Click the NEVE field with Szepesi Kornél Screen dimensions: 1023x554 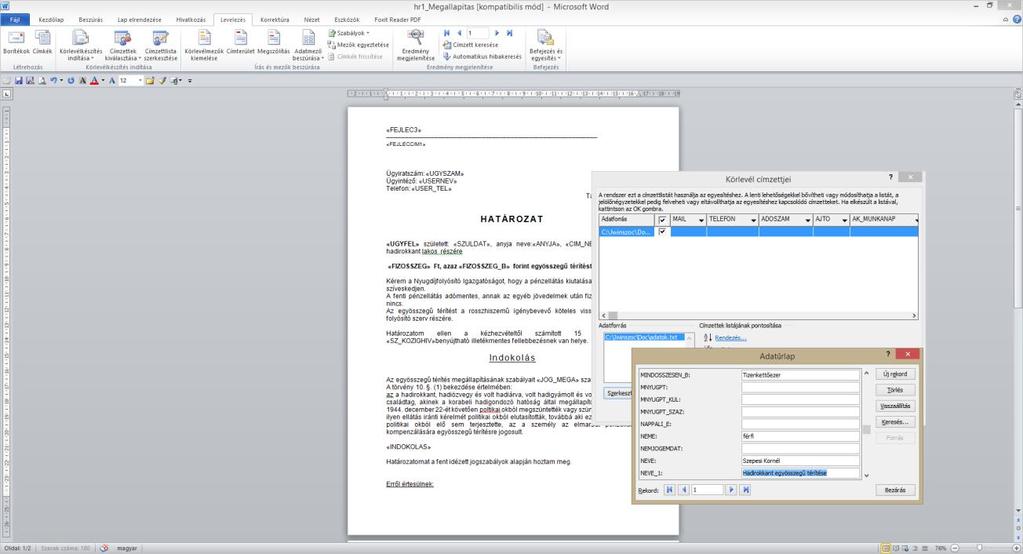800,460
